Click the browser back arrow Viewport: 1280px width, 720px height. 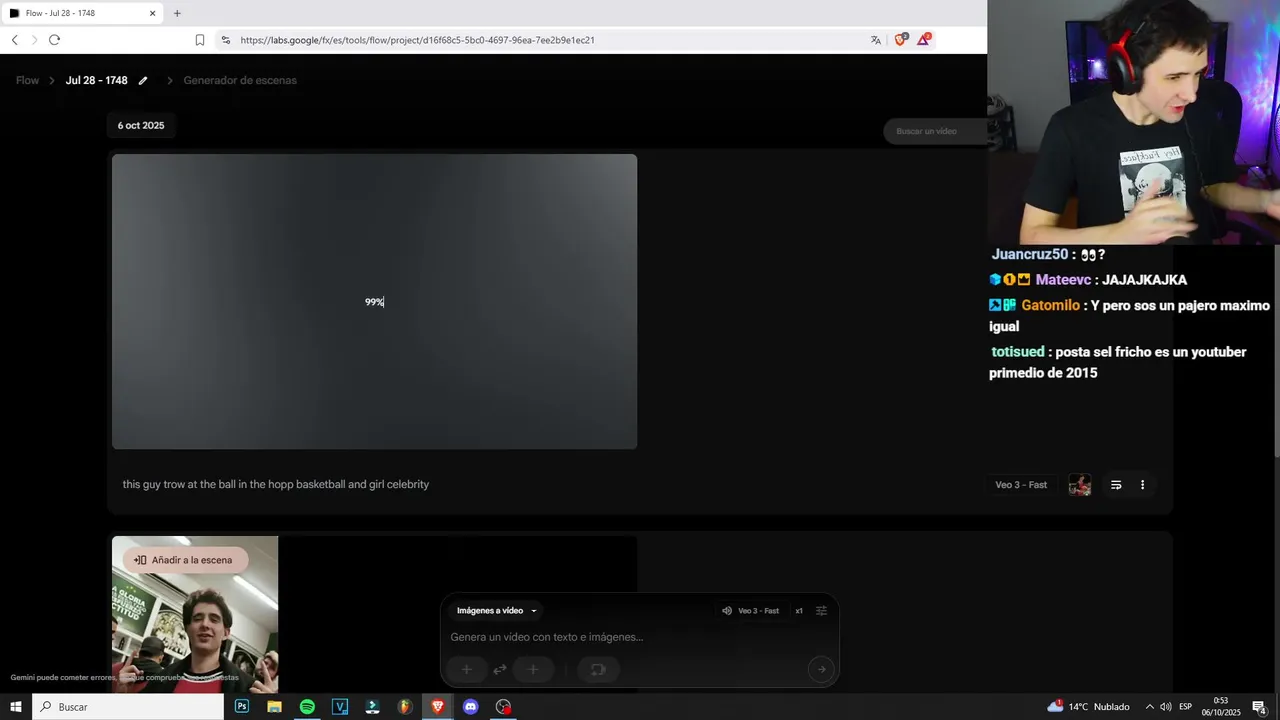pyautogui.click(x=14, y=40)
